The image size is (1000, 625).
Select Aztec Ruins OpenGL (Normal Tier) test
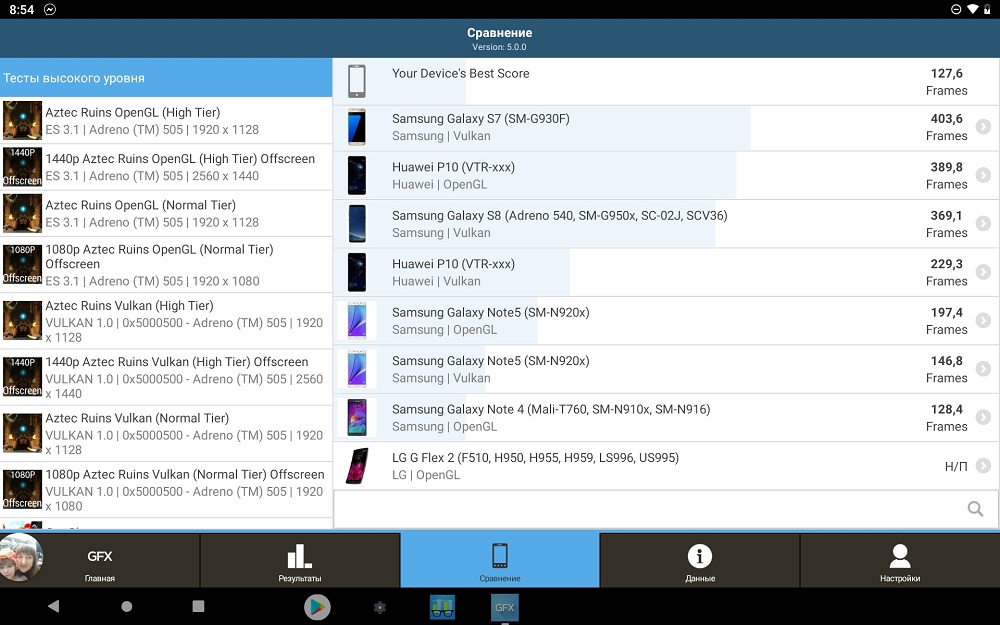(166, 214)
